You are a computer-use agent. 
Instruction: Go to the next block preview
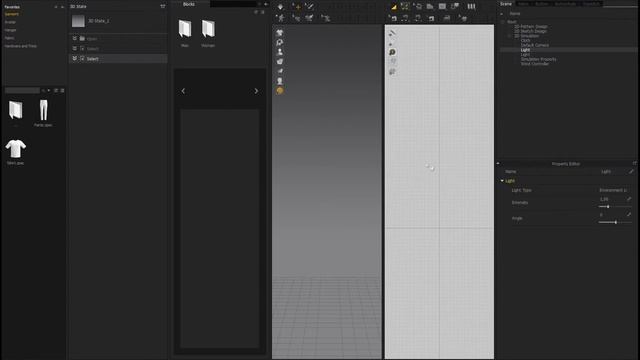pyautogui.click(x=256, y=91)
